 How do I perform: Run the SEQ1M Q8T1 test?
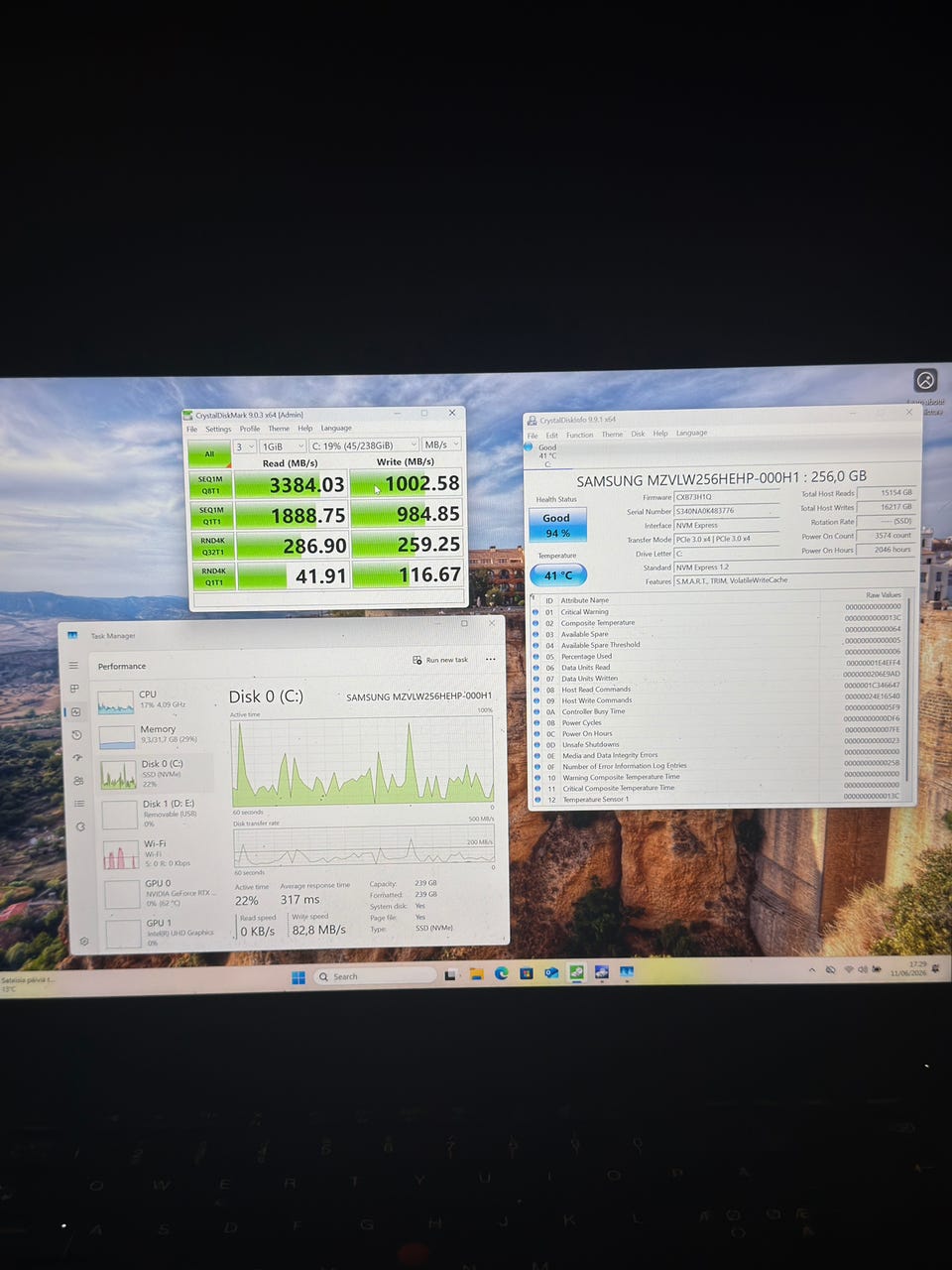point(210,484)
